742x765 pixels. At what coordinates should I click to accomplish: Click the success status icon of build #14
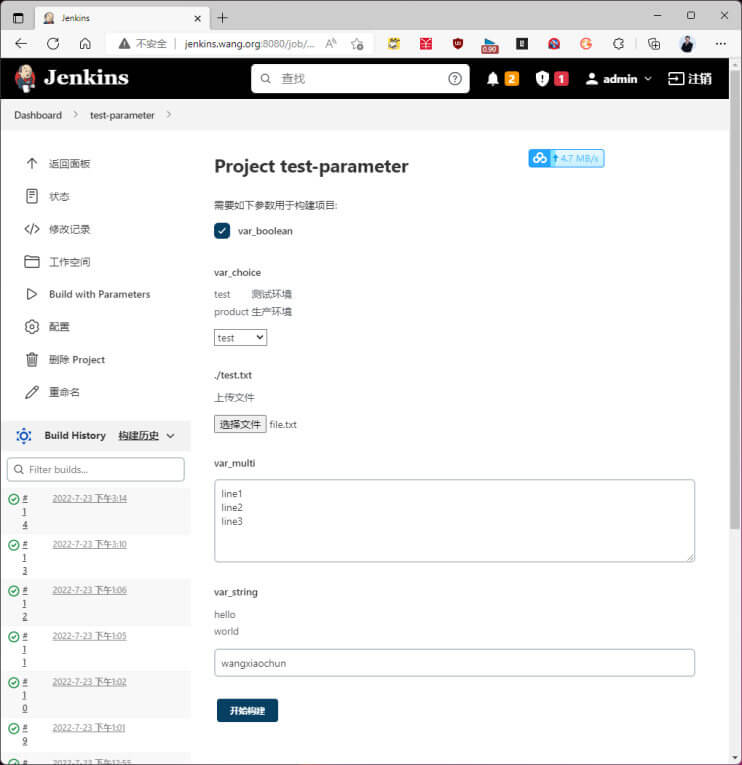[14, 499]
